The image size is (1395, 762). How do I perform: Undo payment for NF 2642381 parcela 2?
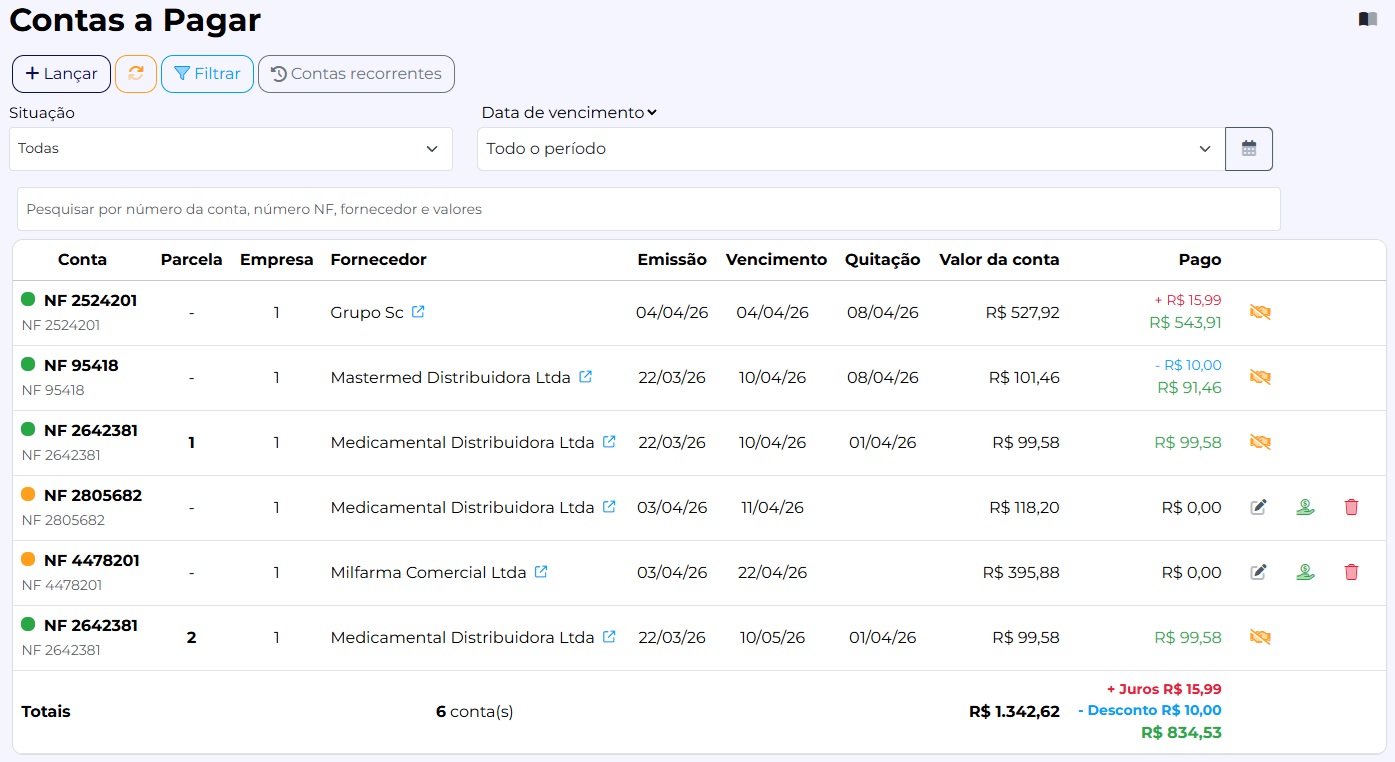click(1260, 637)
